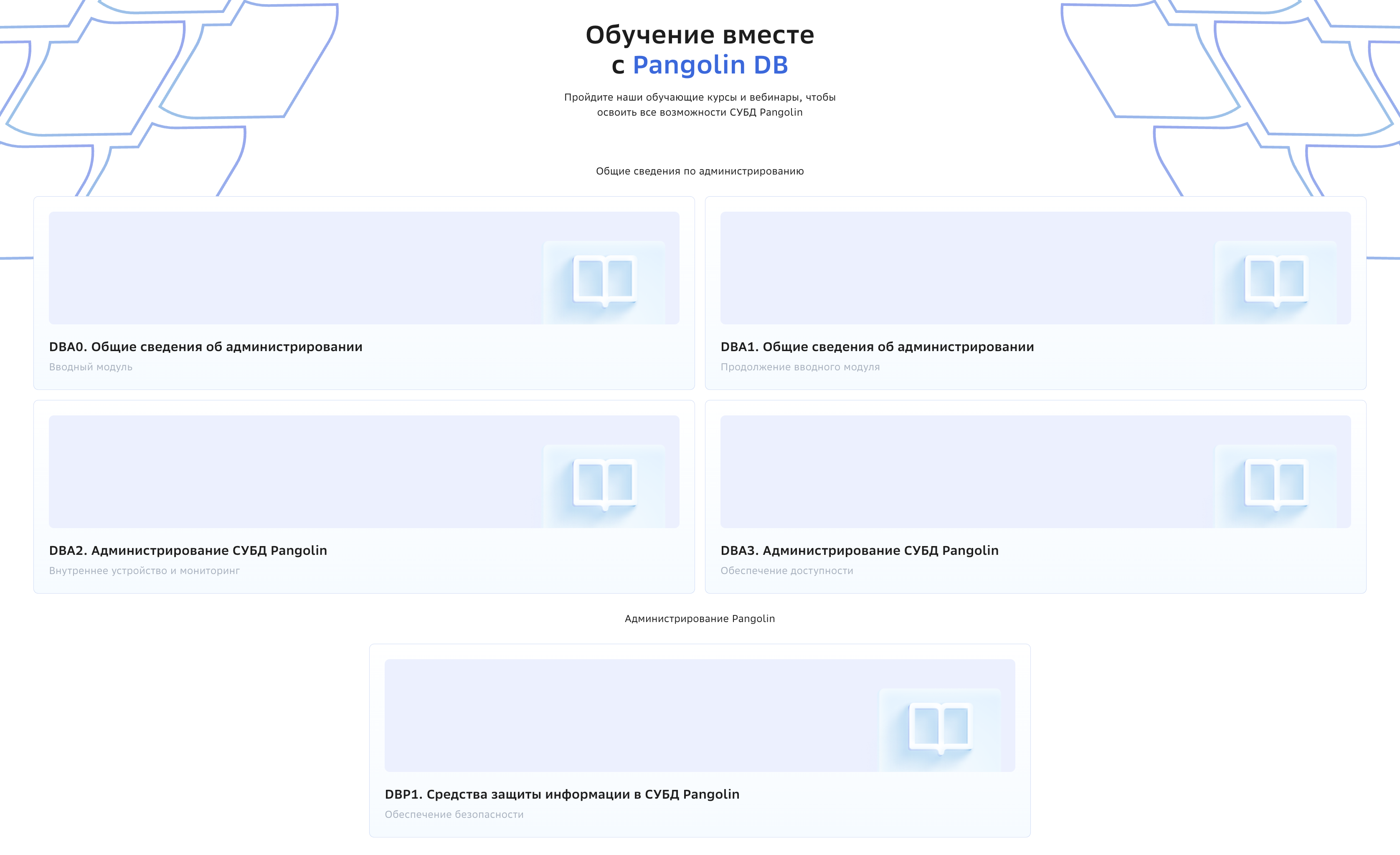Click the book icon on the DBP1 card

click(940, 729)
